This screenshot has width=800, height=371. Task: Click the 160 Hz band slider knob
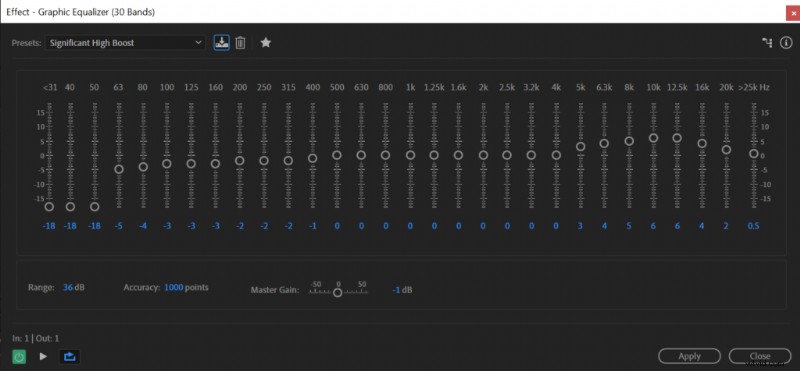tap(215, 163)
